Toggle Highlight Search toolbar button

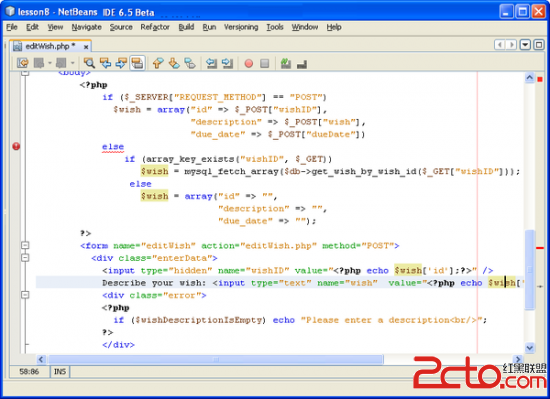(x=137, y=63)
